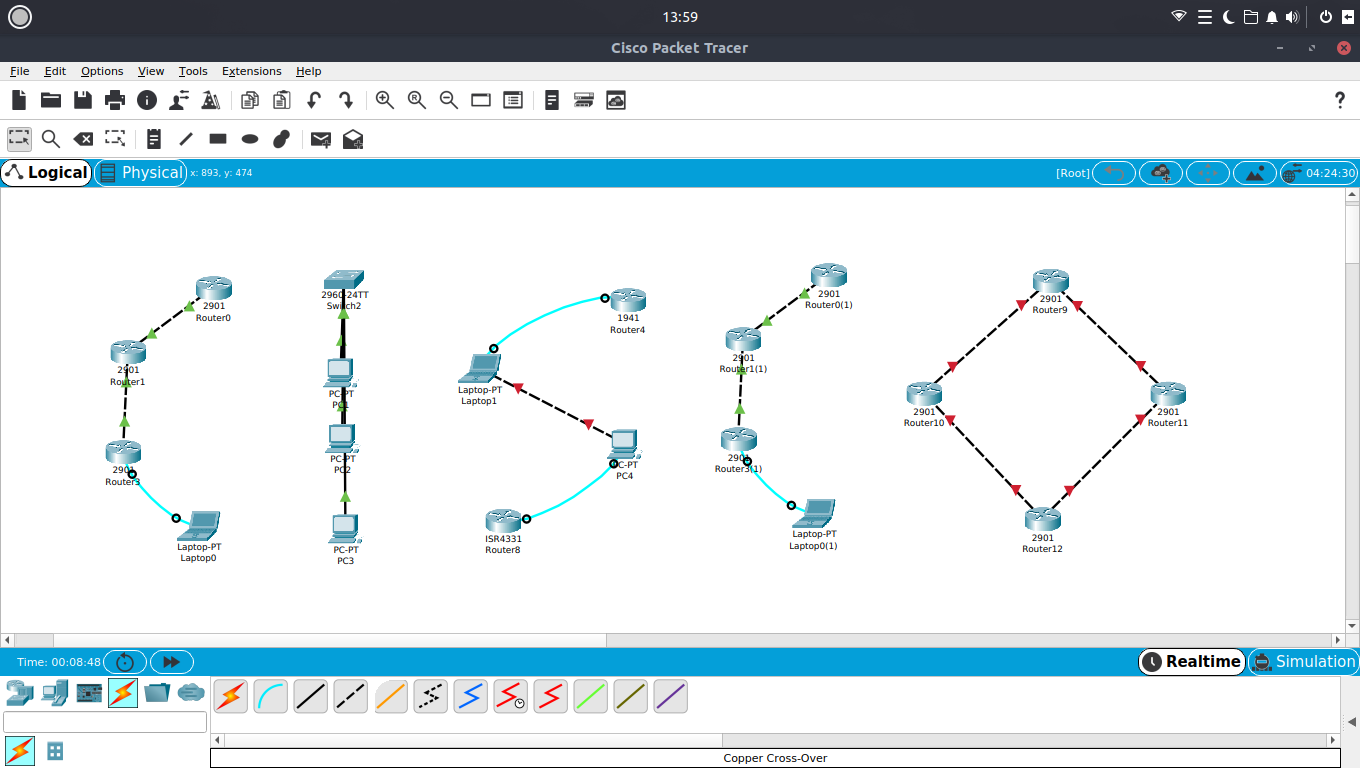Choose the Copper Cross-Over cable type
Image resolution: width=1360 pixels, height=768 pixels.
(350, 696)
